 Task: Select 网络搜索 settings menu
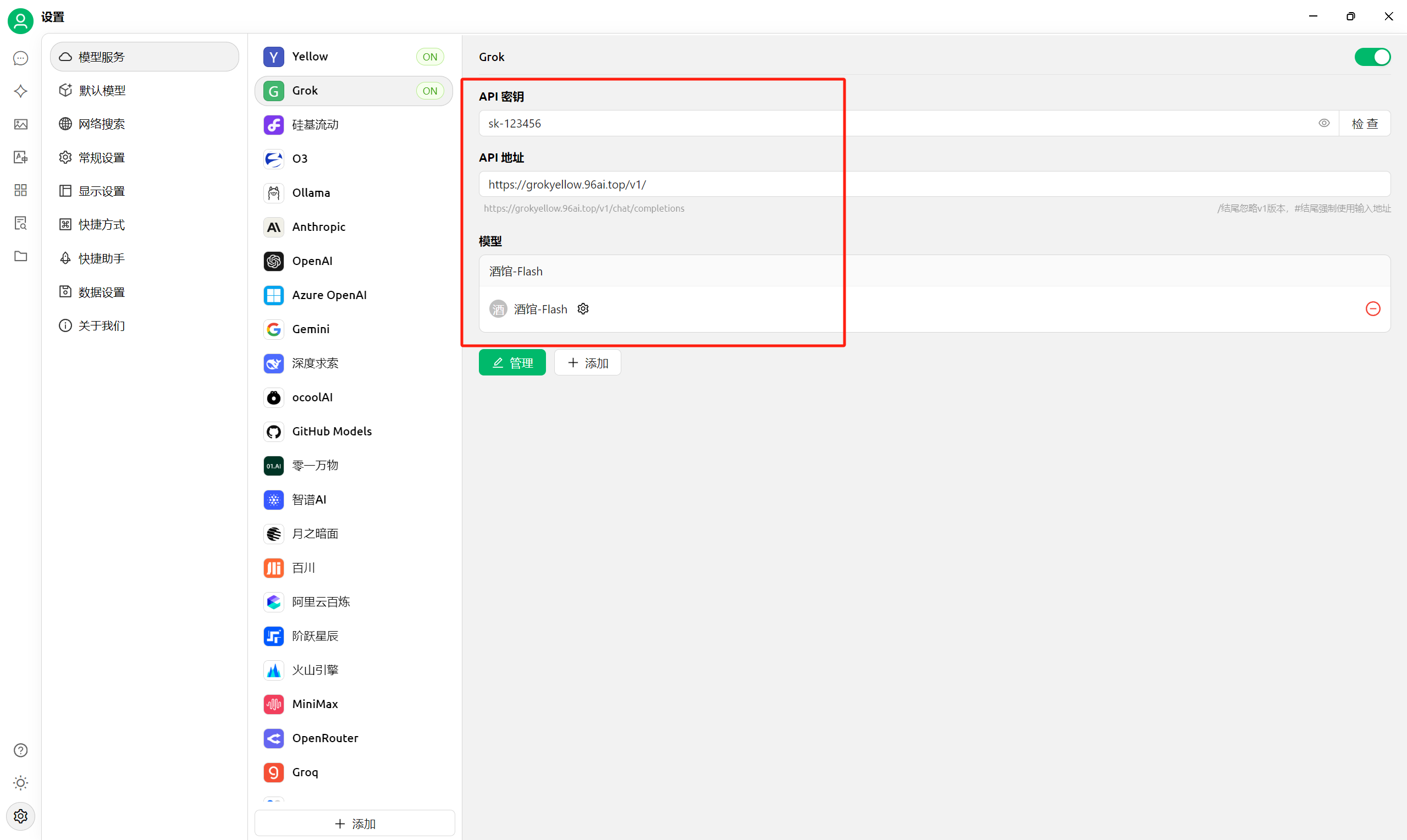(x=144, y=123)
